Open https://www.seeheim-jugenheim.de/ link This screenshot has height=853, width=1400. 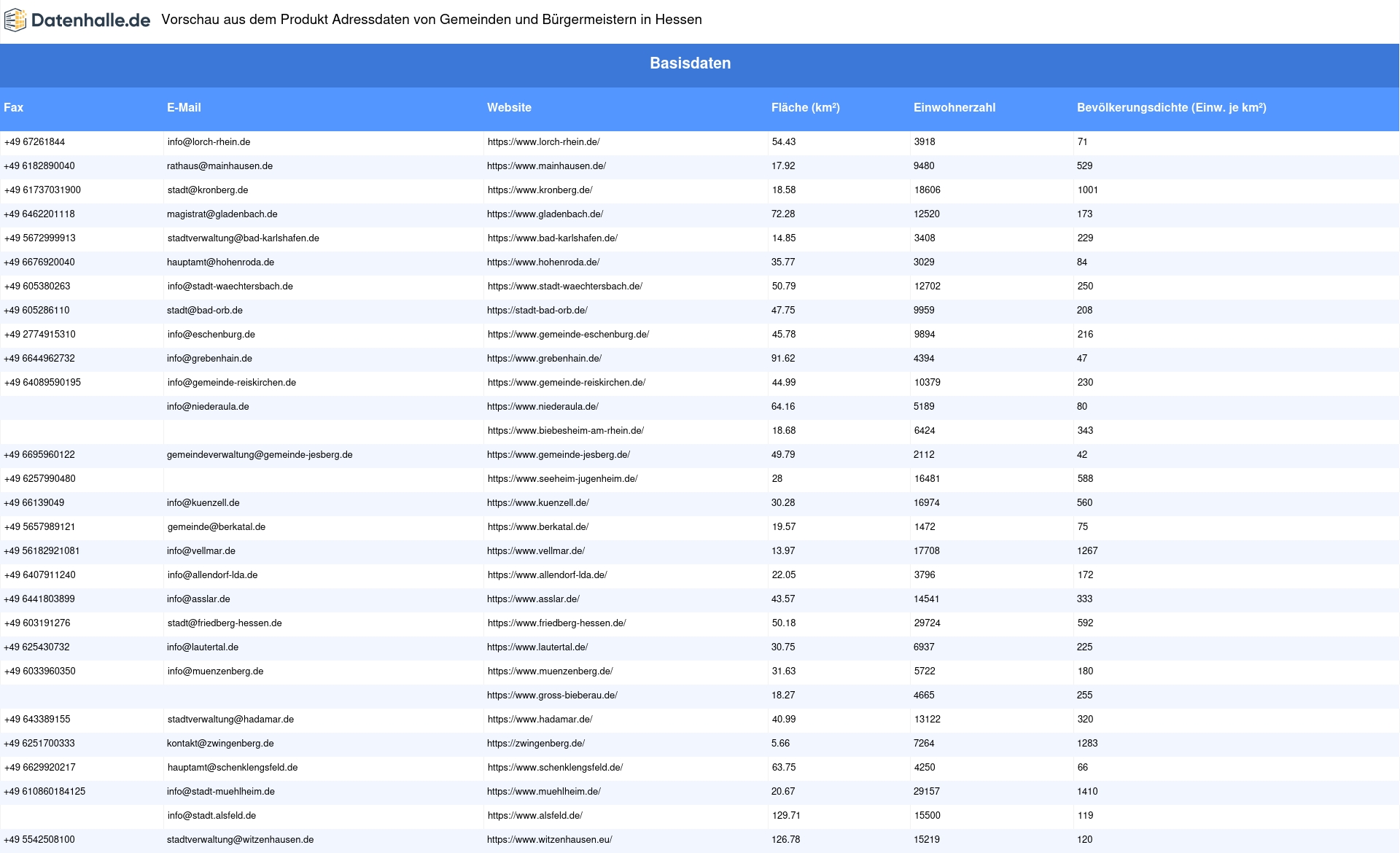pos(563,479)
